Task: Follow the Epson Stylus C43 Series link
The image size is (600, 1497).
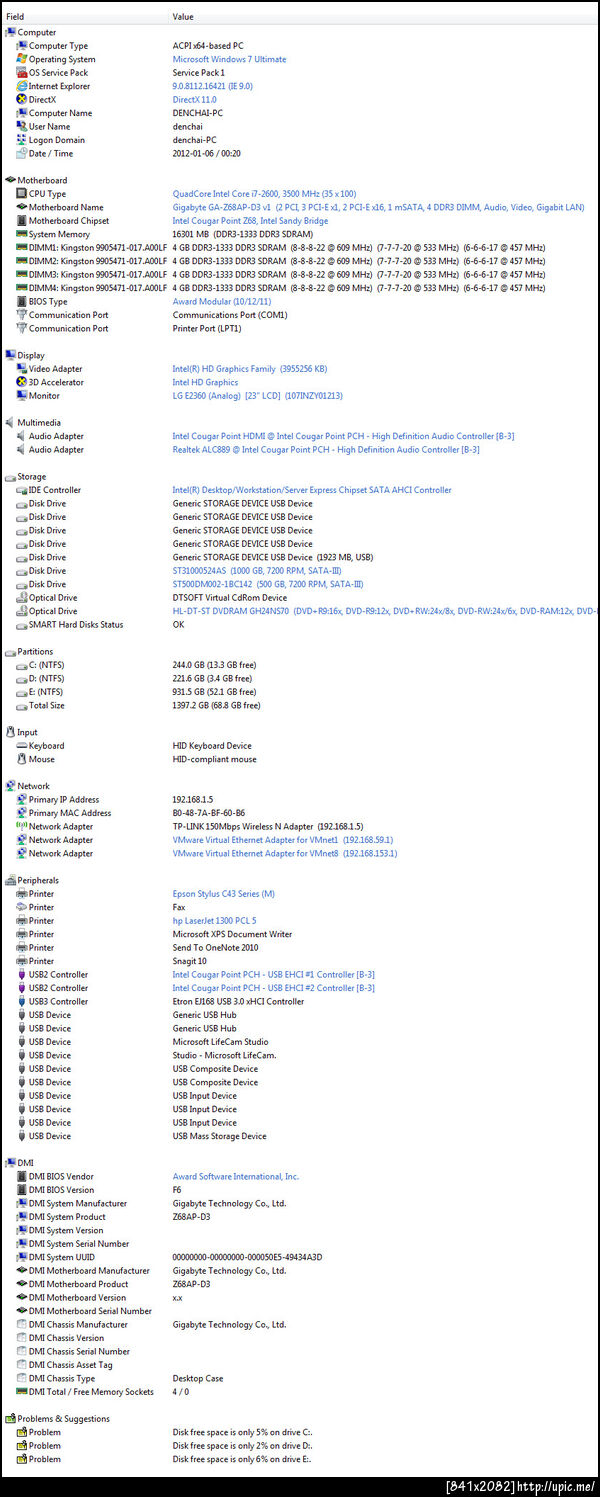Action: pyautogui.click(x=223, y=894)
